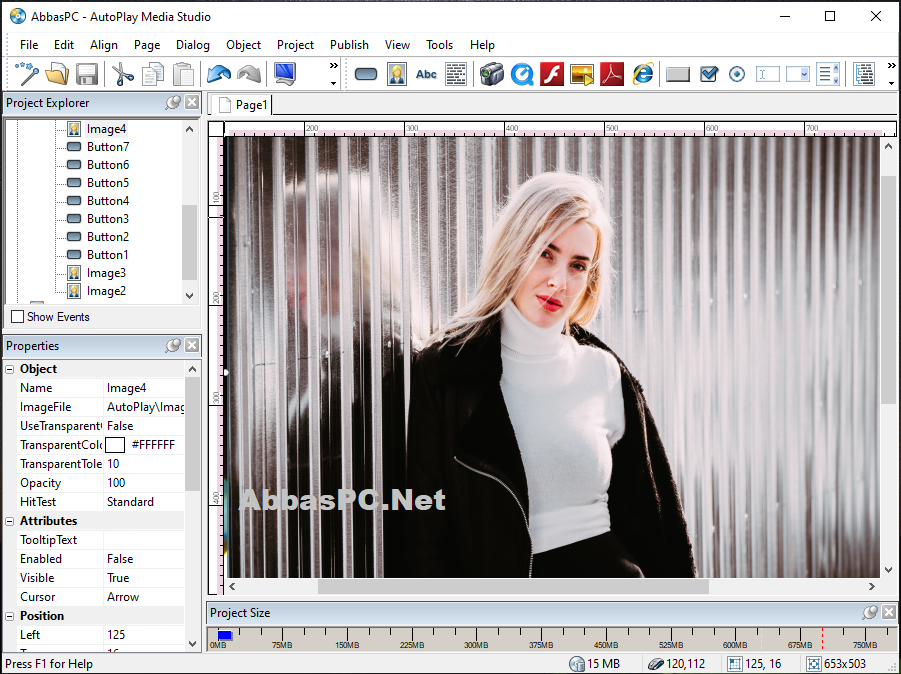Insert a Video object with camcorder icon

pos(492,74)
